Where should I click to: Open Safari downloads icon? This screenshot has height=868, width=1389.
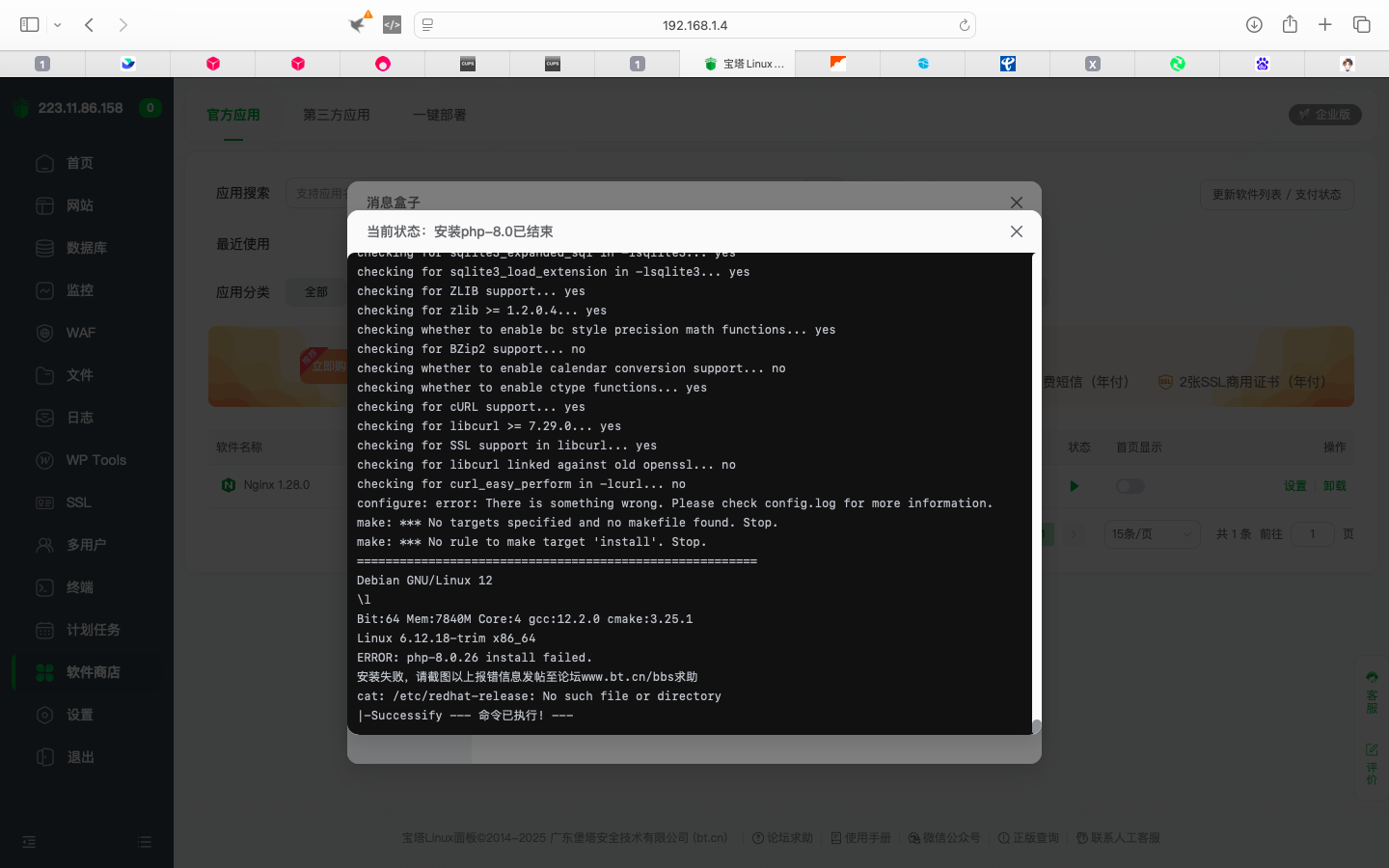[x=1254, y=25]
